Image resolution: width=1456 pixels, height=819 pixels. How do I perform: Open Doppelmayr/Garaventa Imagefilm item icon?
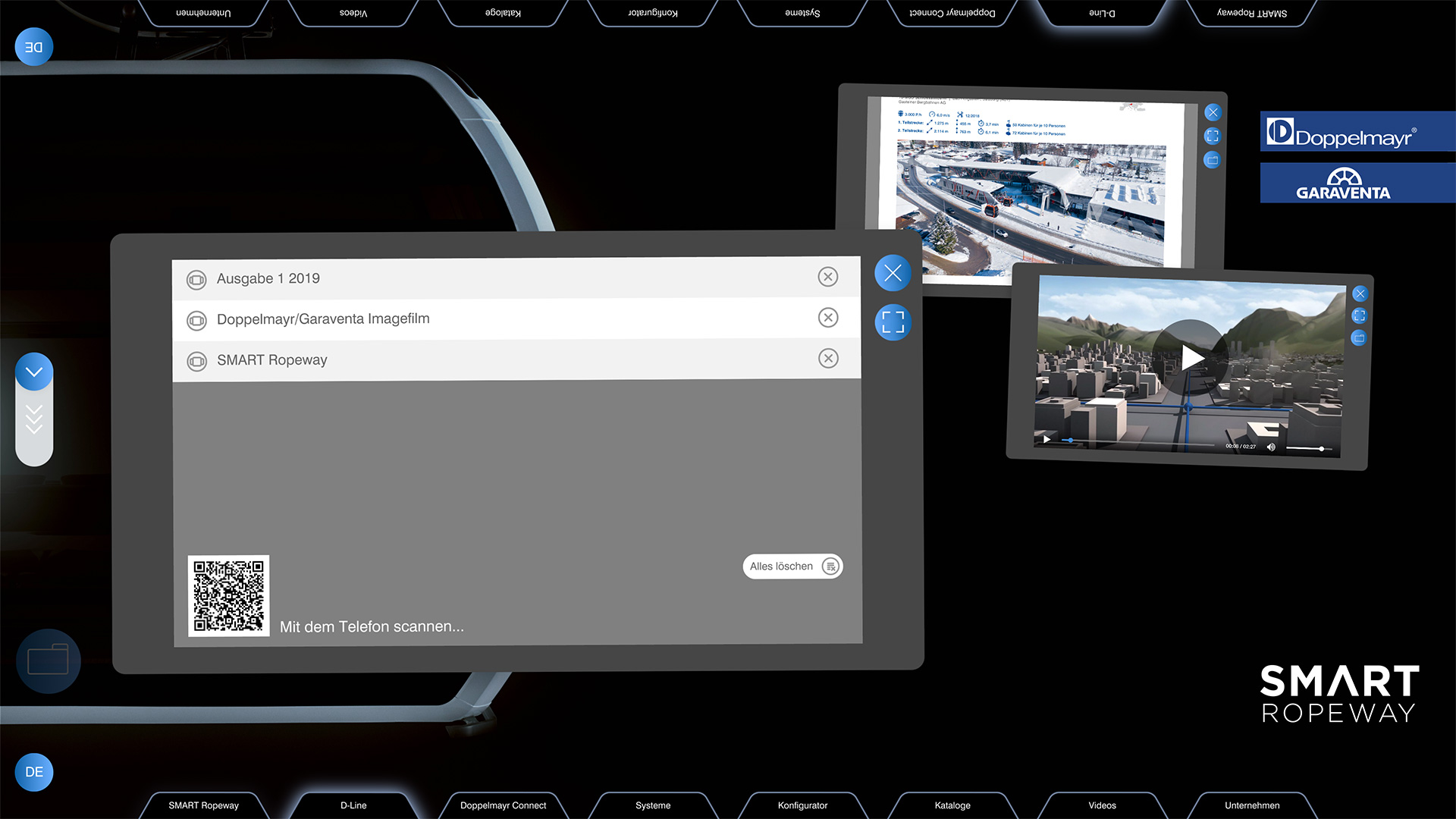196,321
